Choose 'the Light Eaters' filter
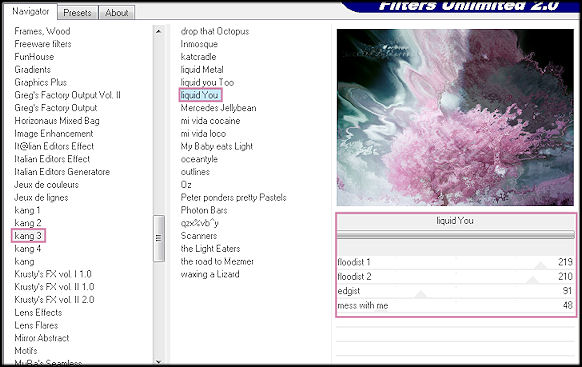This screenshot has height=367, width=582. pos(210,249)
